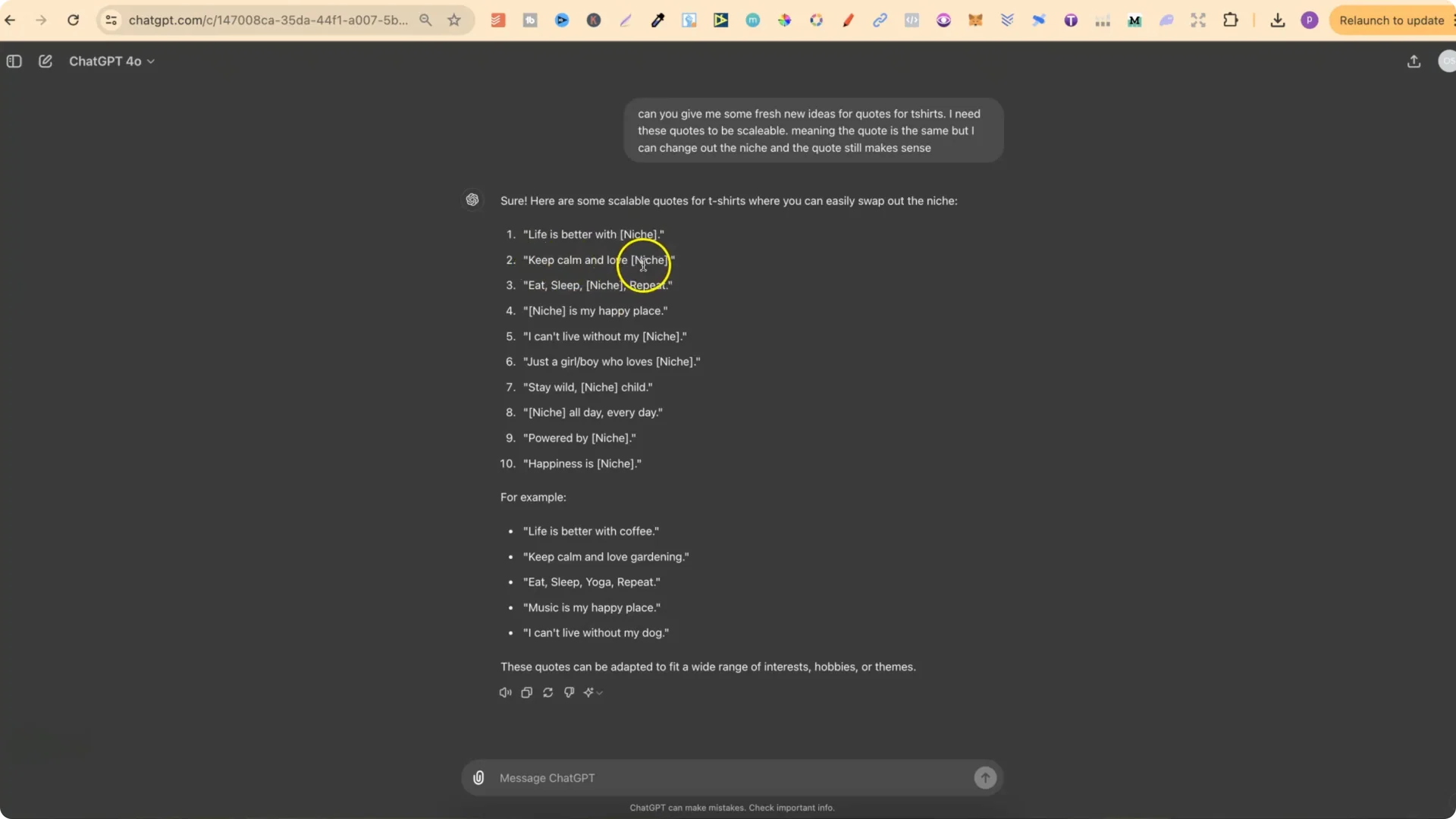1456x819 pixels.
Task: Open the zoom magnifier in address bar
Action: pyautogui.click(x=425, y=20)
